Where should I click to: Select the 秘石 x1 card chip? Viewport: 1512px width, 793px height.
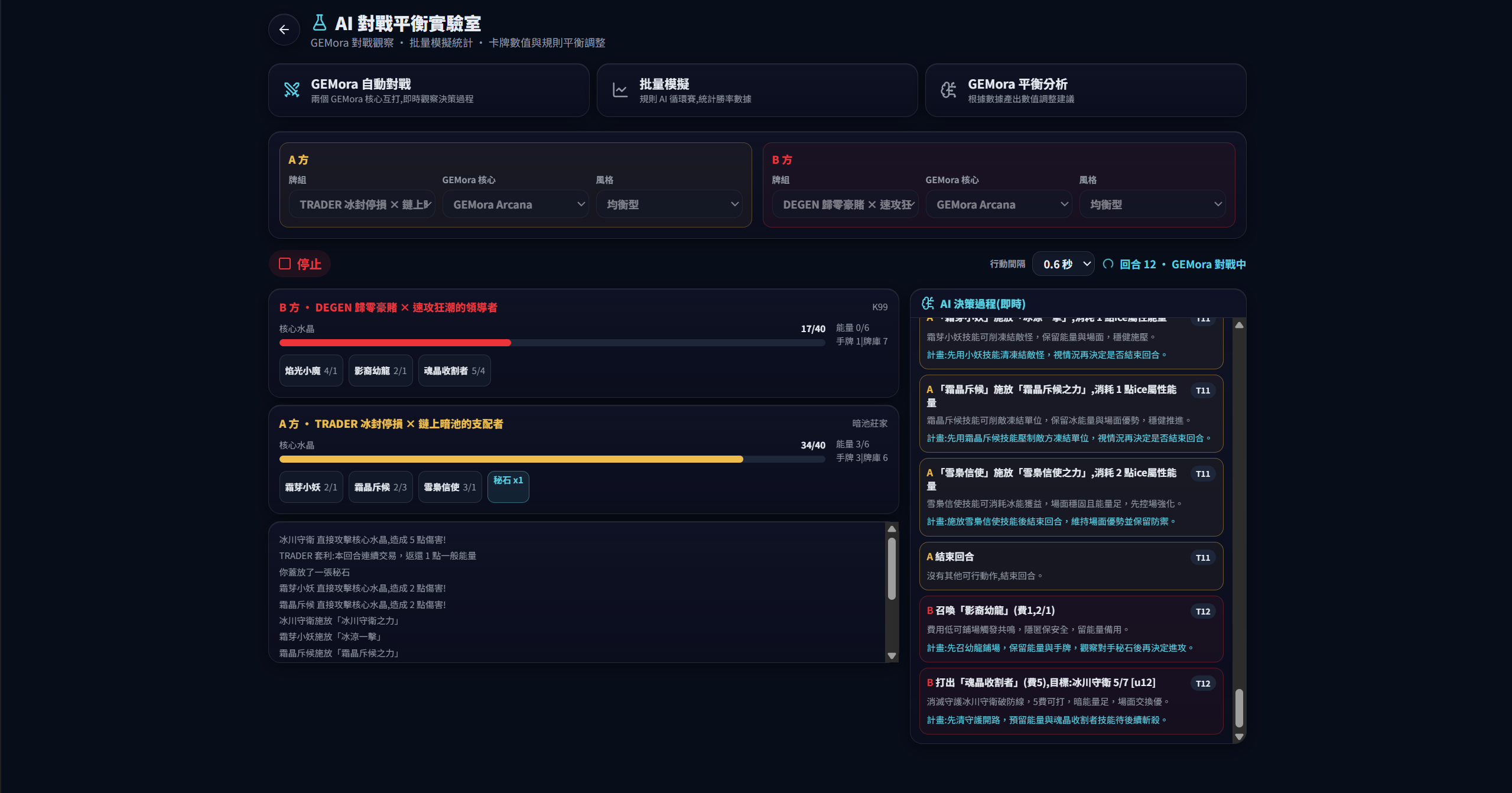pyautogui.click(x=508, y=487)
